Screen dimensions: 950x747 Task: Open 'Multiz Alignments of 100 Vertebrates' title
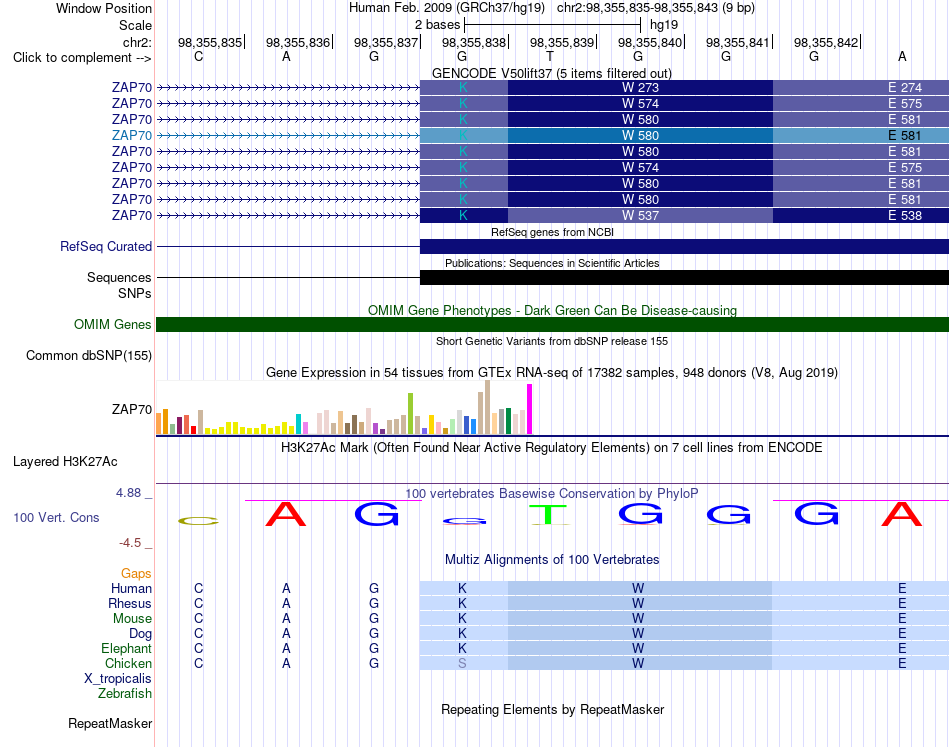pos(552,559)
